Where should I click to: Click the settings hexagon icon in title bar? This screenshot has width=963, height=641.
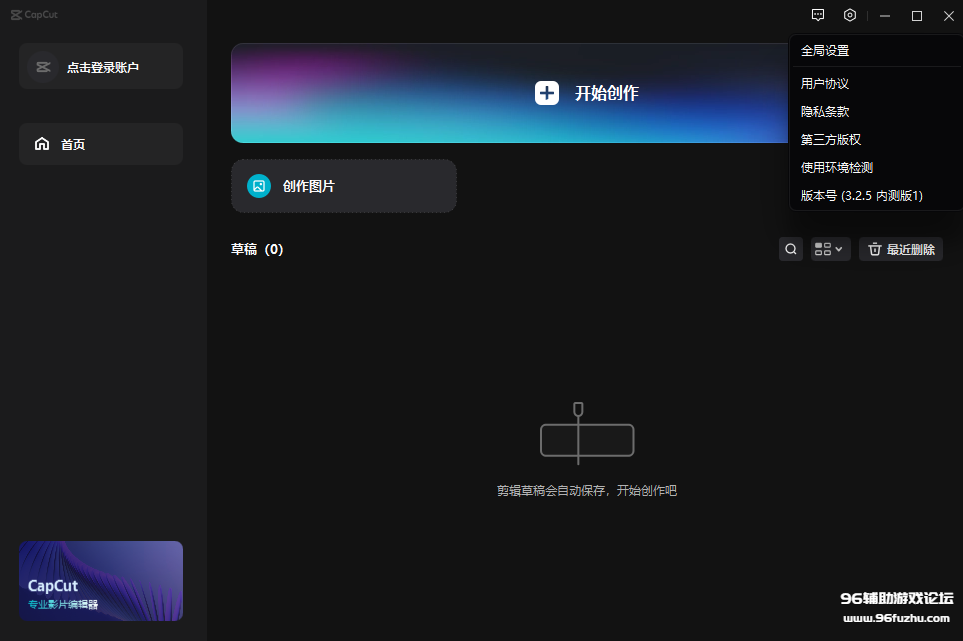pos(850,15)
